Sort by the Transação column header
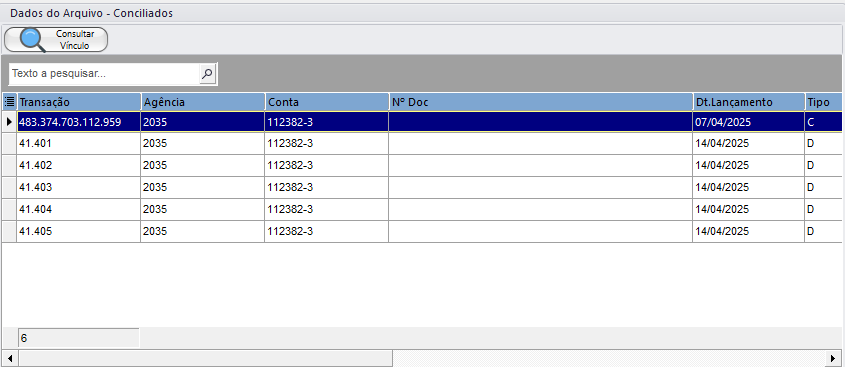The width and height of the screenshot is (845, 367). [79, 102]
